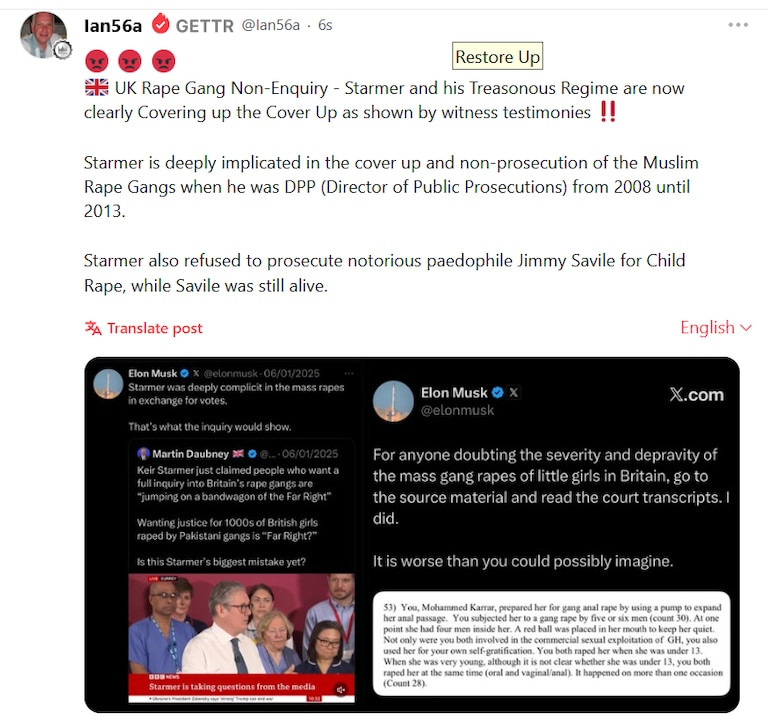Open the ellipsis menu on the embedded Elon Musk tweet

point(349,373)
